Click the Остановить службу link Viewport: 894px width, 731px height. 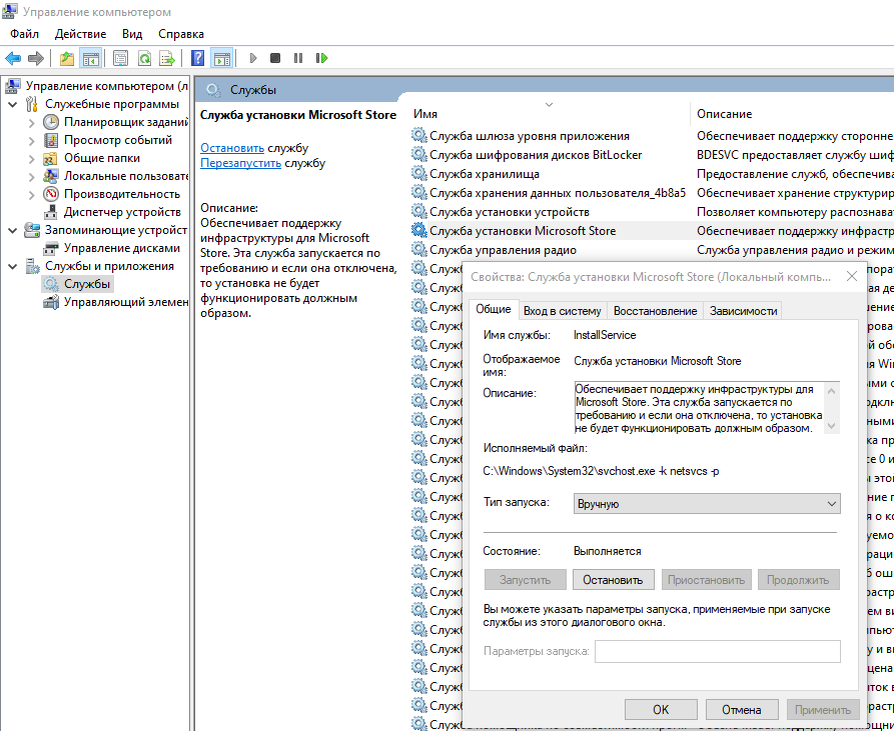point(232,148)
